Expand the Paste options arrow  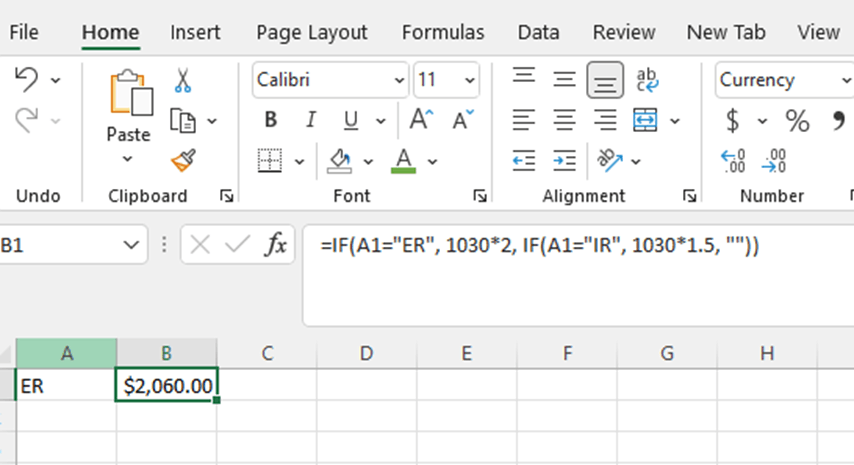click(127, 159)
